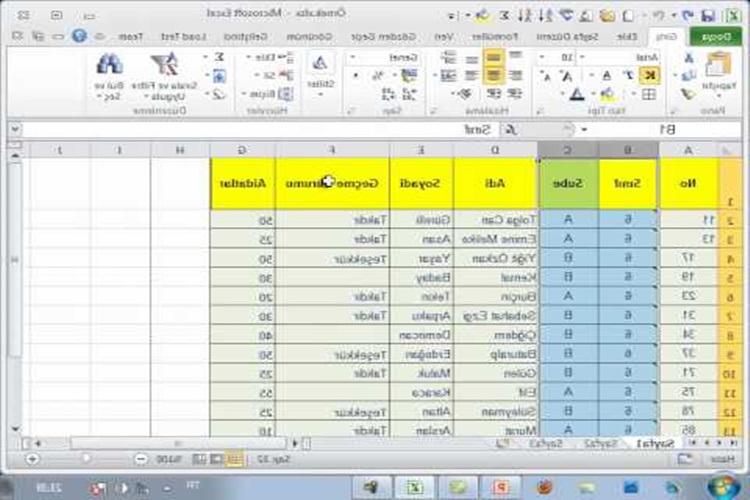Click the borders grid icon
This screenshot has width=750, height=500.
649,94
